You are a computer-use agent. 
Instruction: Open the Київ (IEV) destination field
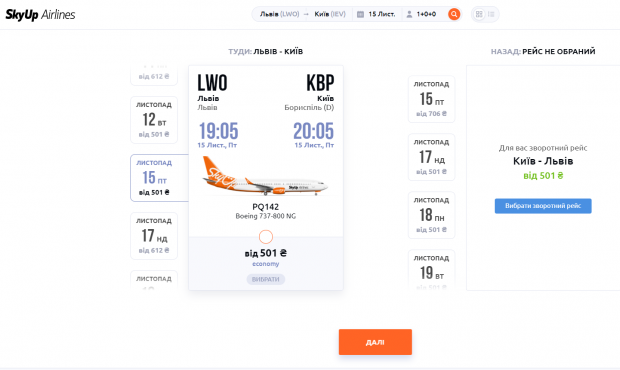tap(330, 14)
